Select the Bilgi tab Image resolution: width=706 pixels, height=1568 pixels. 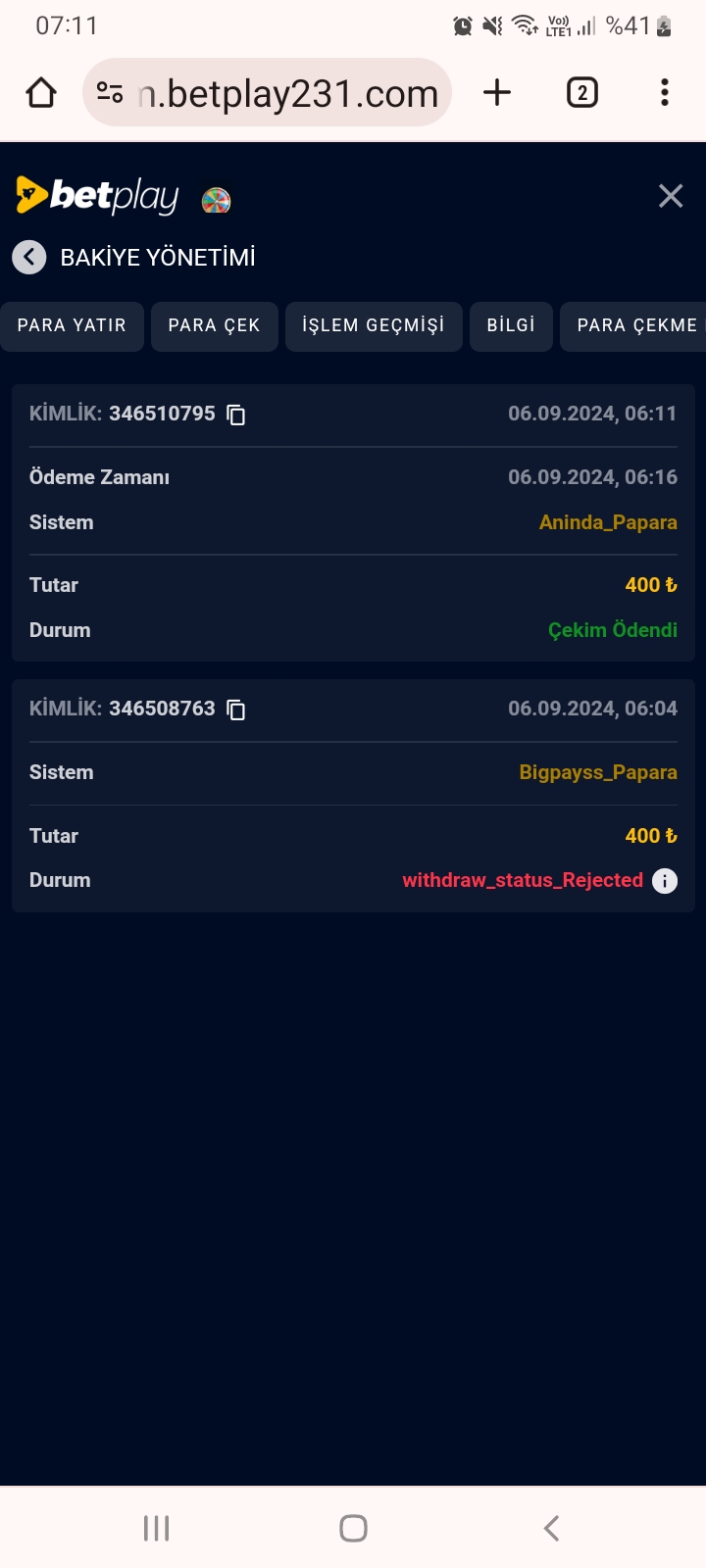click(511, 325)
